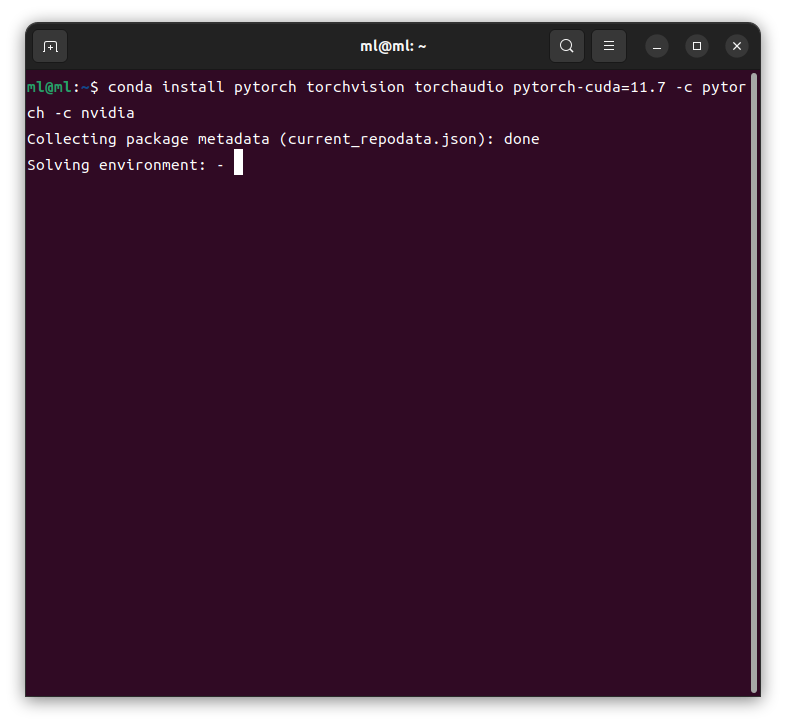Click the word 'torchaudio' in command
This screenshot has height=725, width=786.
pos(459,87)
